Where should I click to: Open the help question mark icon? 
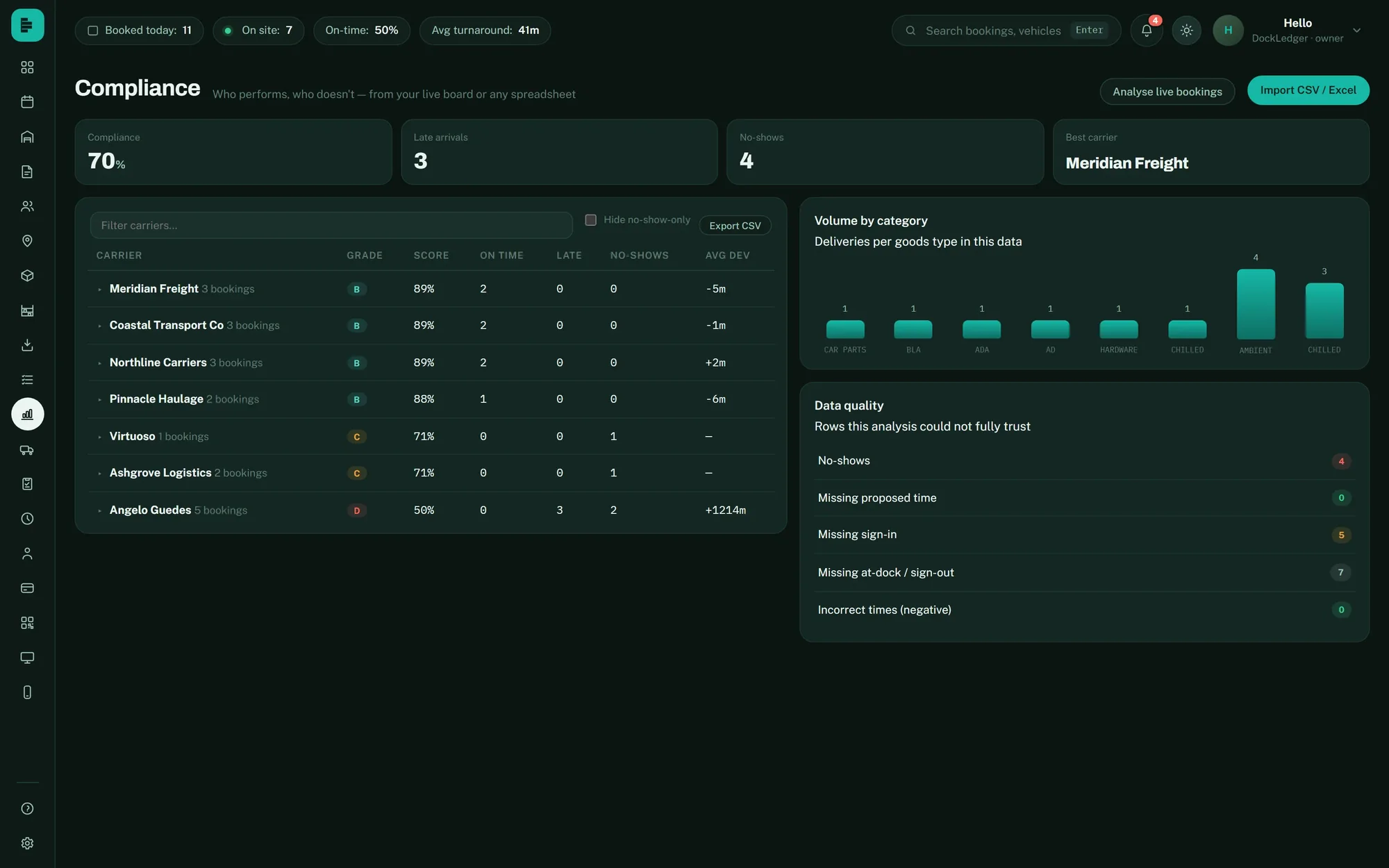tap(27, 808)
